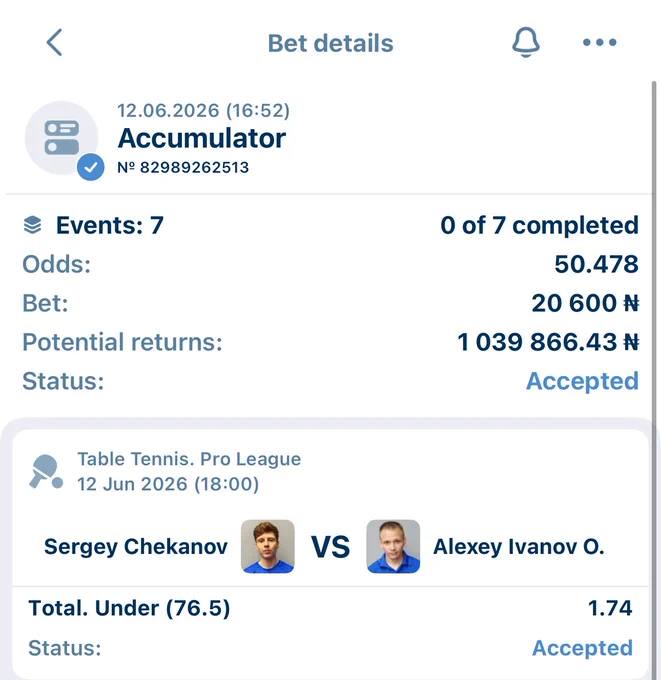The height and width of the screenshot is (680, 661).
Task: Open the three-dot more options menu
Action: (x=599, y=42)
